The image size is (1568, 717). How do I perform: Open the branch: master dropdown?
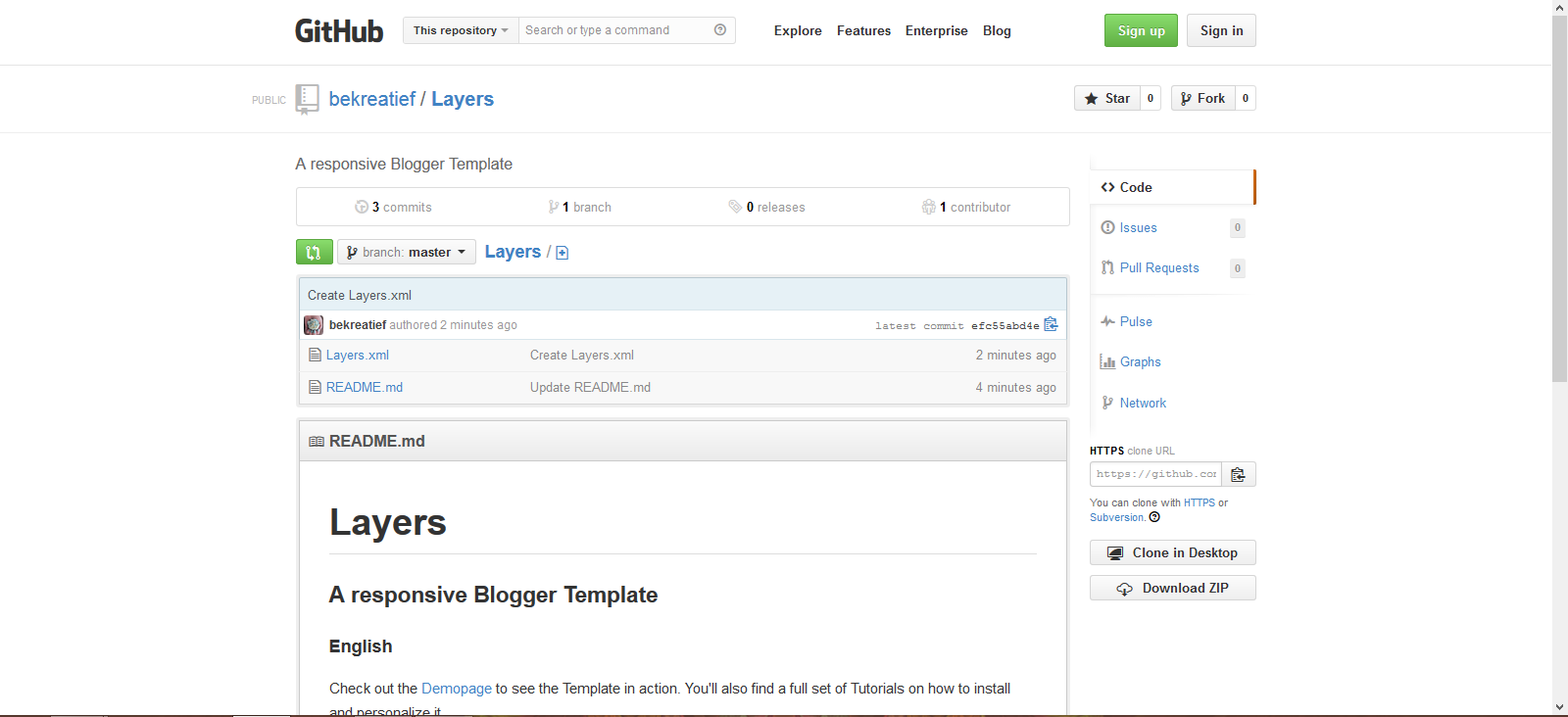[x=407, y=252]
